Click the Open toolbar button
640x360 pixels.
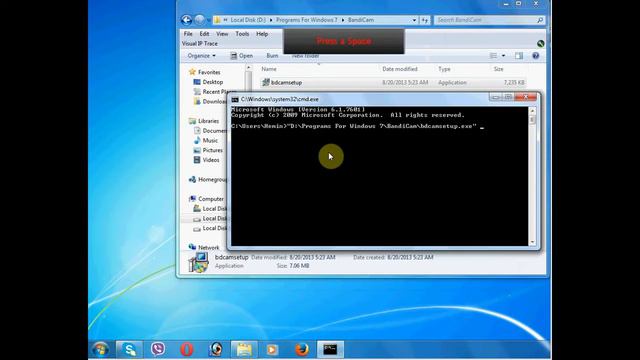[242, 56]
